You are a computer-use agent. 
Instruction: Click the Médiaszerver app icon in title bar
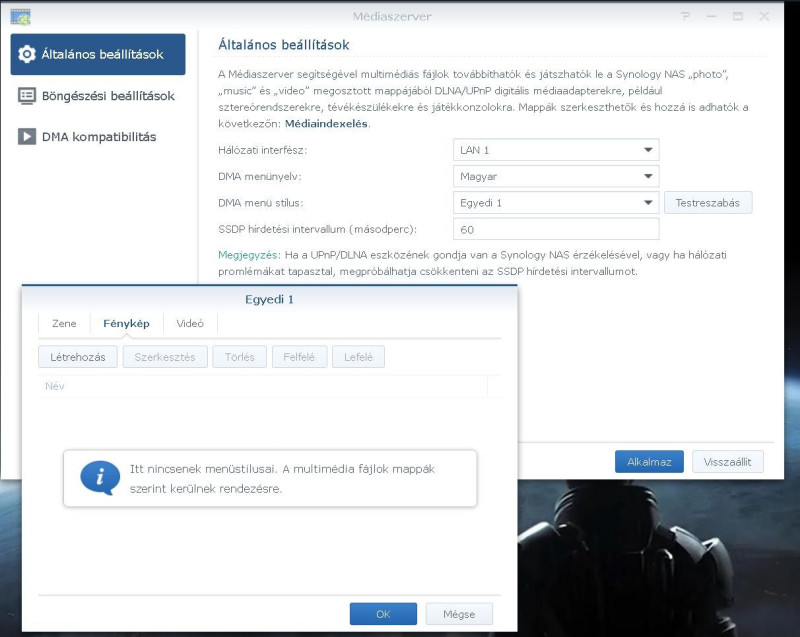click(x=20, y=17)
